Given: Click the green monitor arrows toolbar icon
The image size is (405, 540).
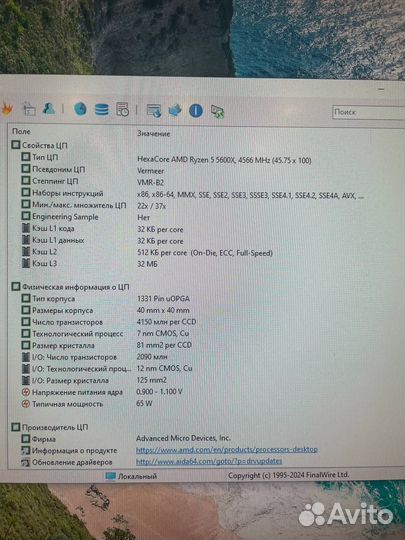Looking at the screenshot, I should click(217, 111).
